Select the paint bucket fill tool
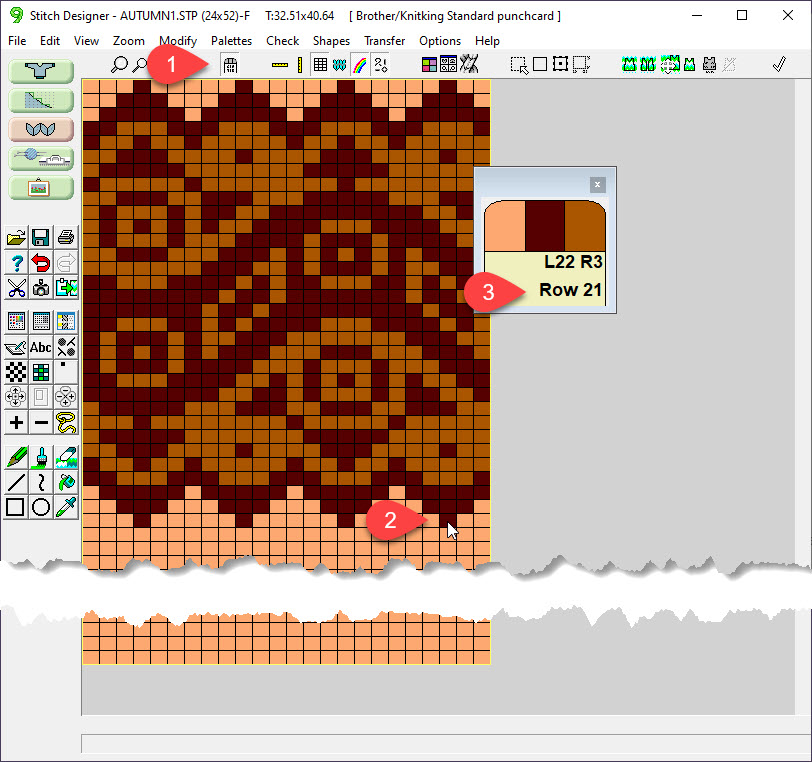This screenshot has height=762, width=812. tap(66, 482)
